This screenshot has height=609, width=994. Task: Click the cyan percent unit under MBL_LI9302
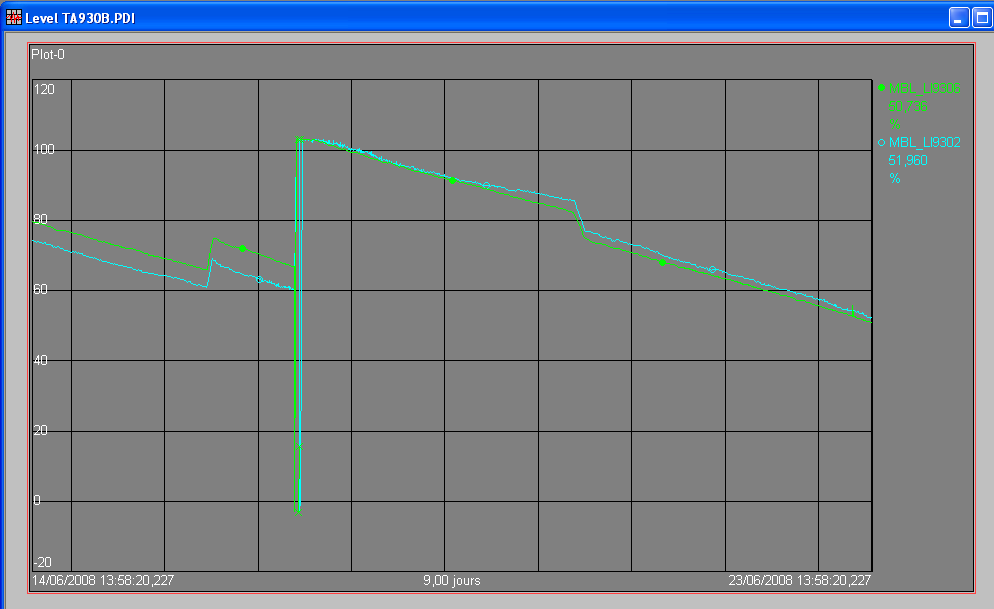pos(894,179)
